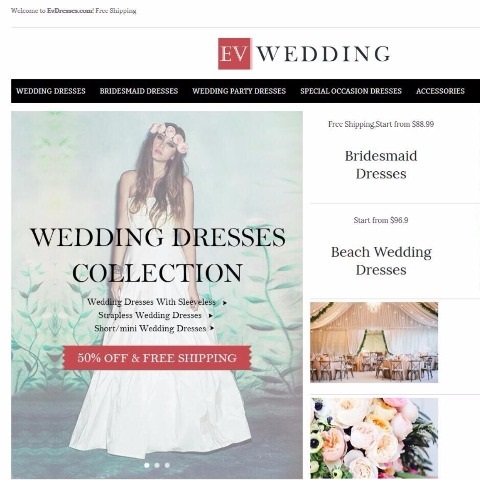Viewport: 480px width, 480px height.
Task: Open the Wedding Party Dresses menu
Action: (x=239, y=91)
